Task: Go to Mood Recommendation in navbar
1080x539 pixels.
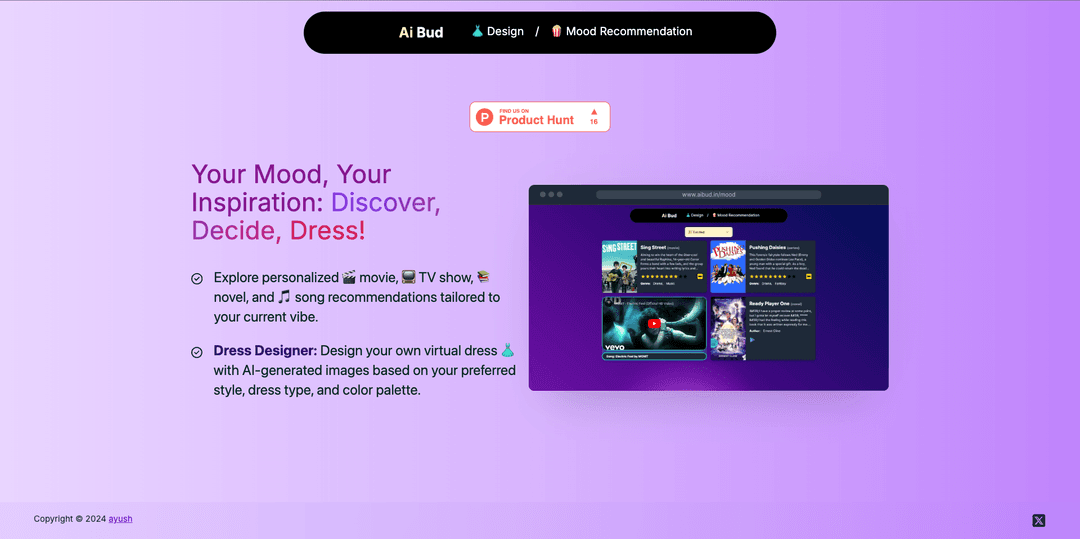Action: tap(621, 32)
